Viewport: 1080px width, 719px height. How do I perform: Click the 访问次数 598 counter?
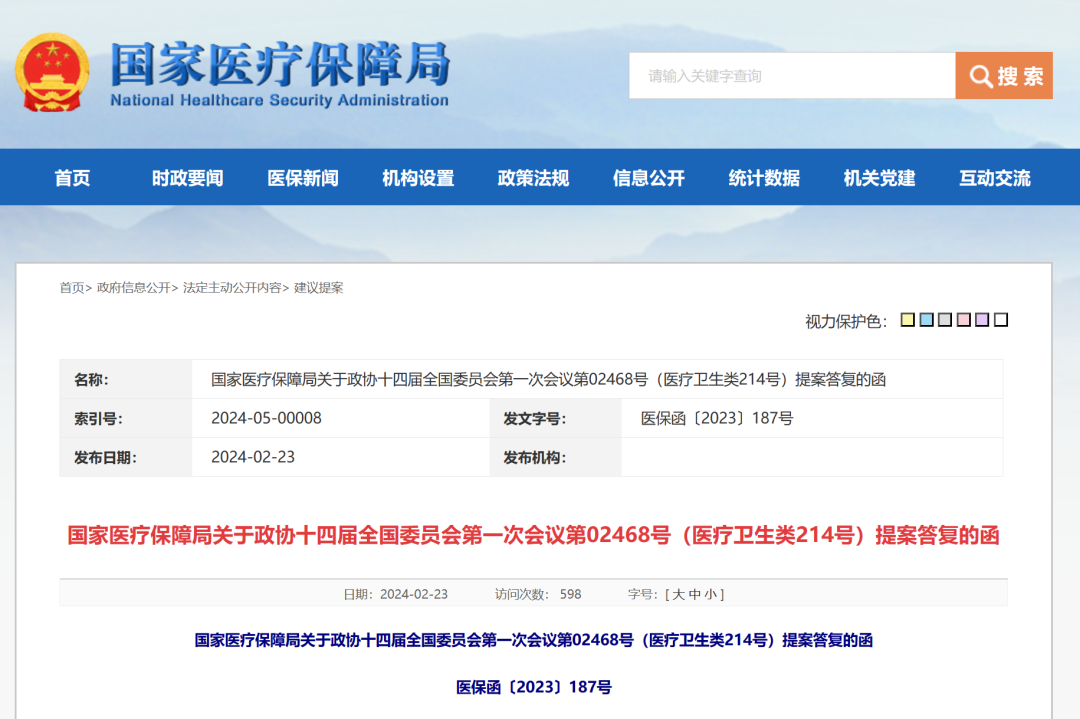coord(538,594)
